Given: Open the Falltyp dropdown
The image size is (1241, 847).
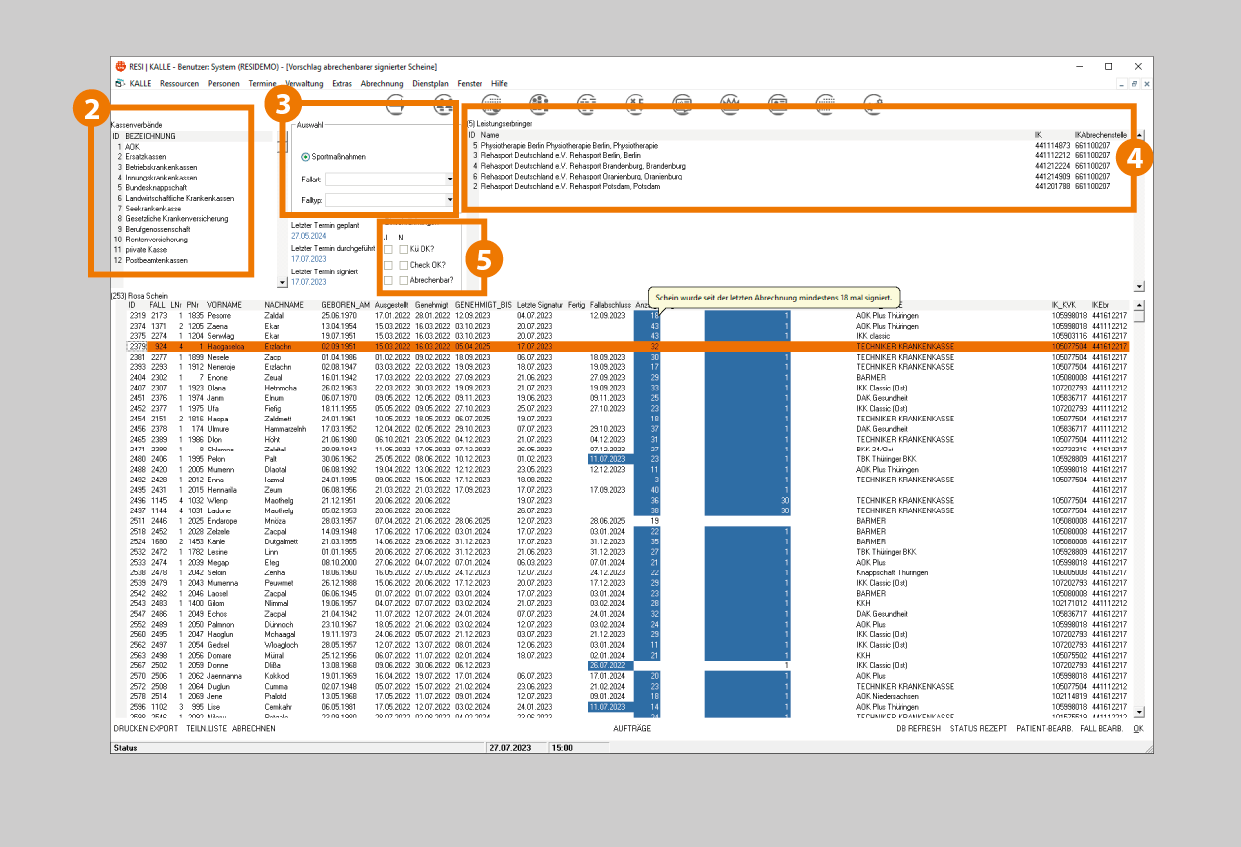Looking at the screenshot, I should click(450, 201).
